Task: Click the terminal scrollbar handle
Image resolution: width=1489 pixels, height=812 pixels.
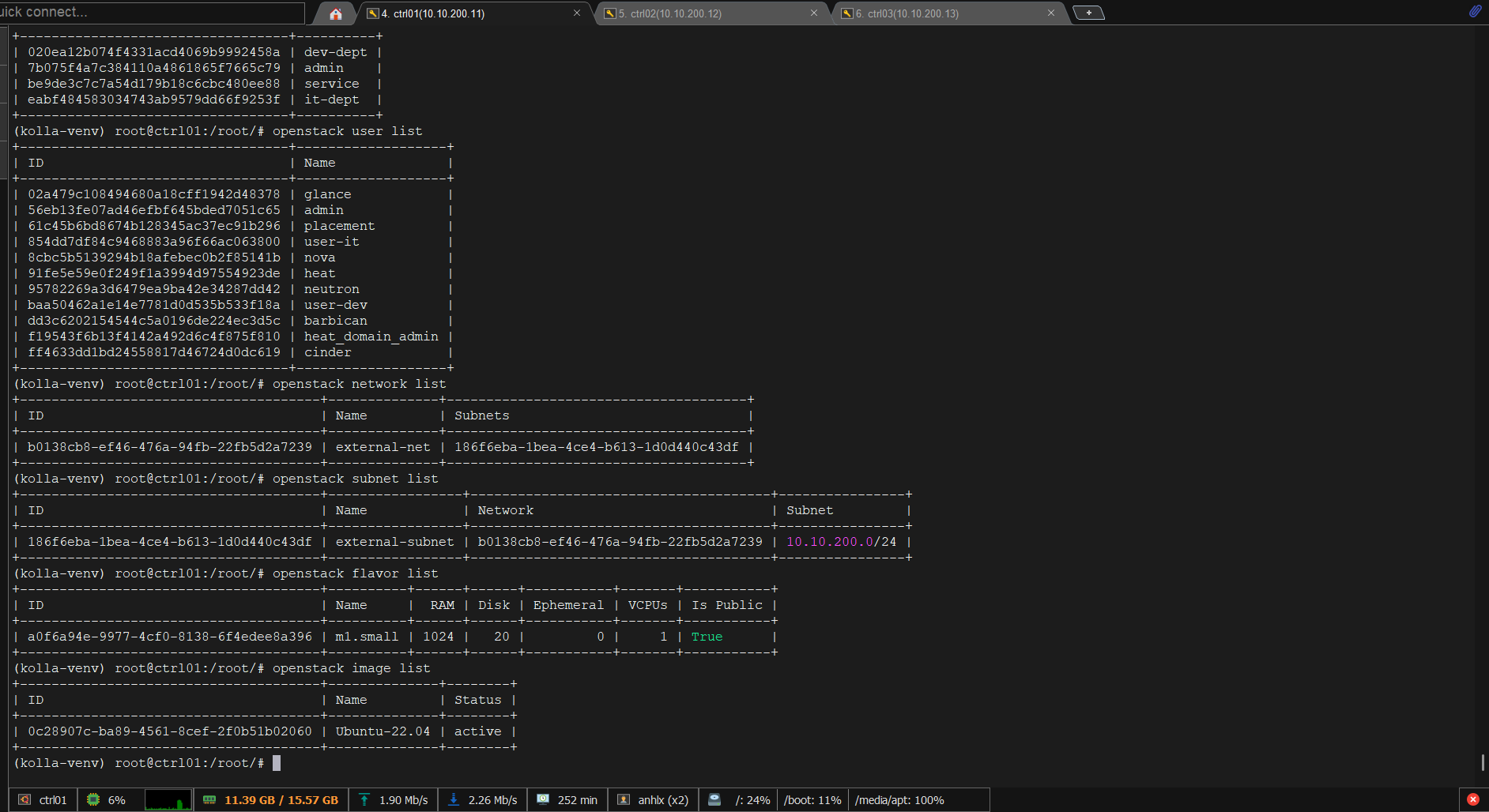Action: point(1483,762)
